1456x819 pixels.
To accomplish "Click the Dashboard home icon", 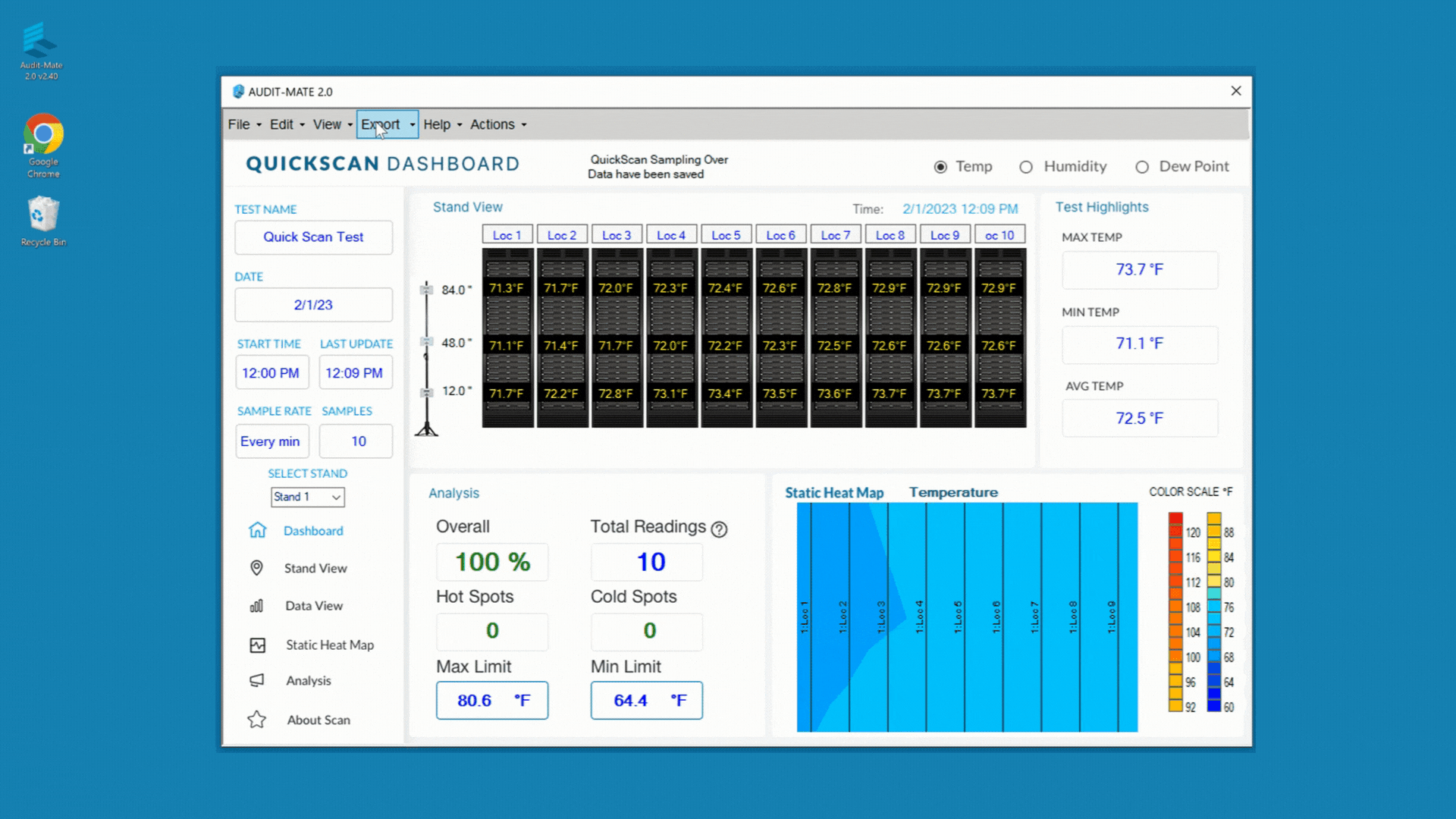I will [x=257, y=530].
